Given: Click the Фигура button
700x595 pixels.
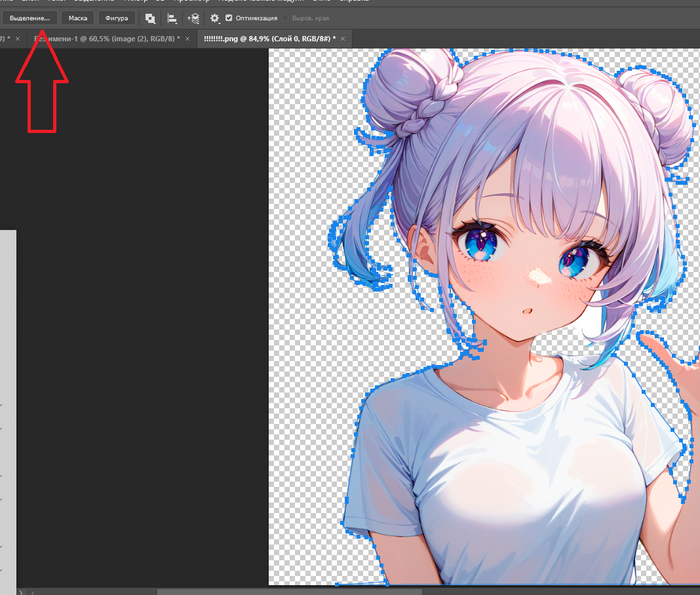Looking at the screenshot, I should [x=116, y=18].
